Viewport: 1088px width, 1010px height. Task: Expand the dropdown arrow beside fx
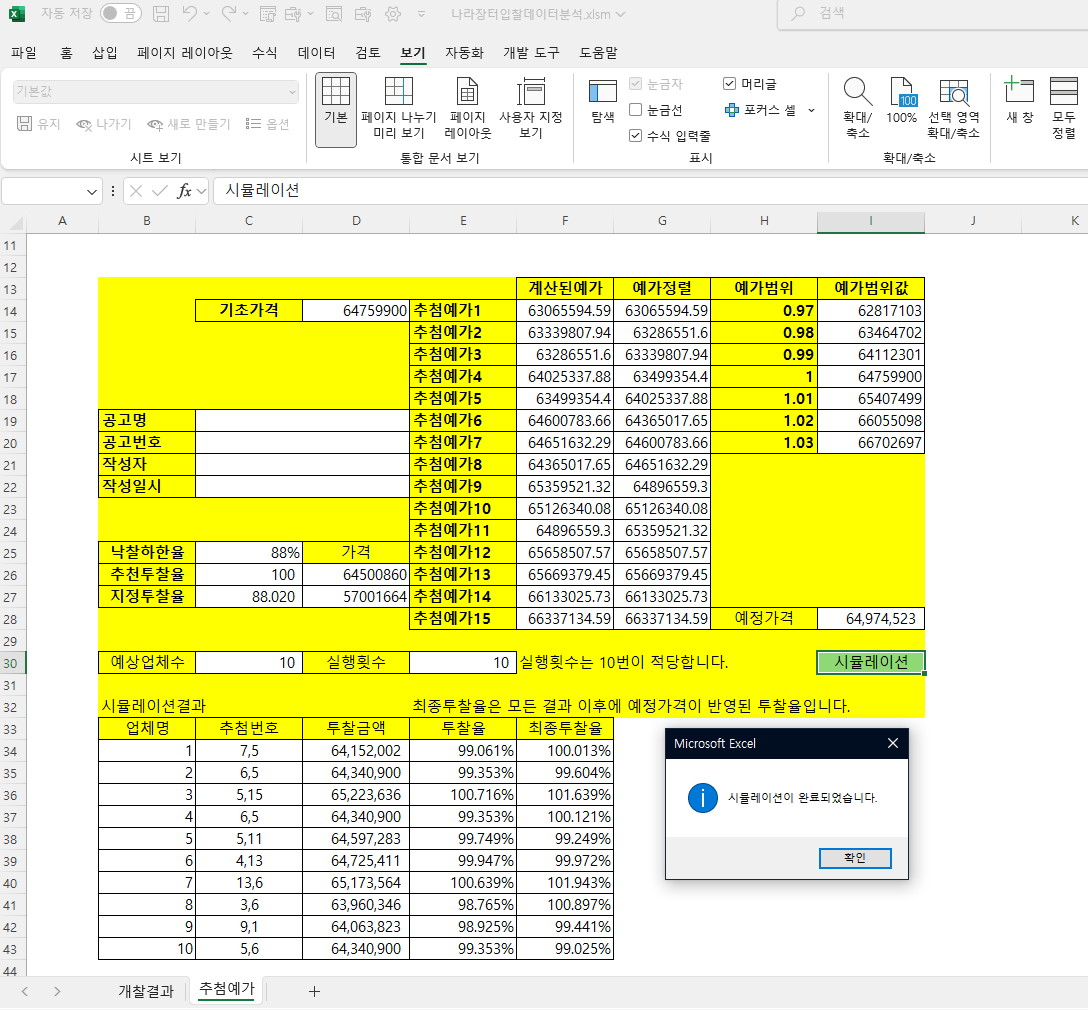click(201, 191)
